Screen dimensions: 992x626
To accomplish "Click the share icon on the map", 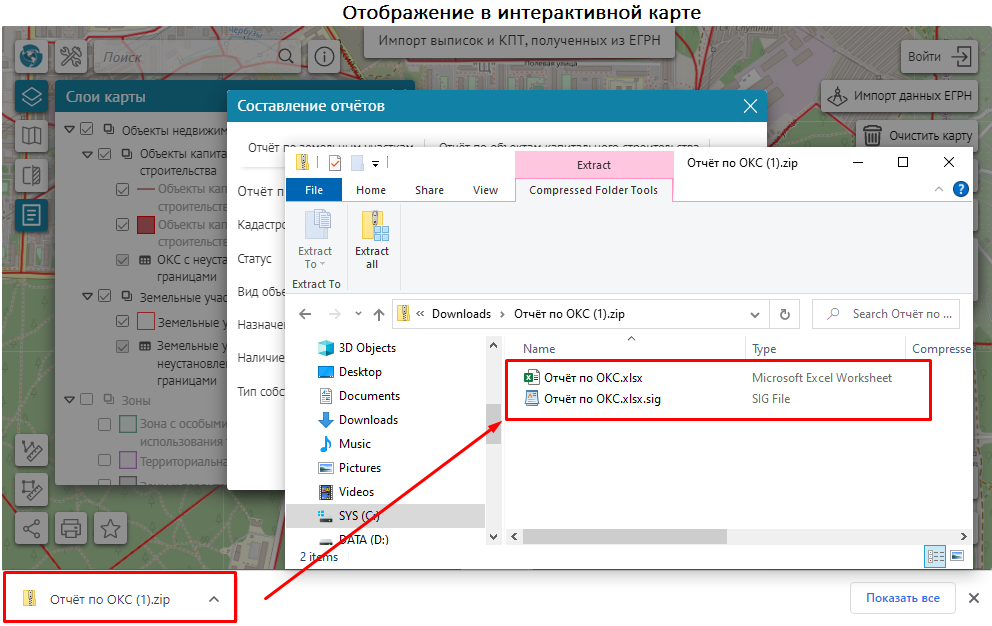I will pyautogui.click(x=32, y=528).
